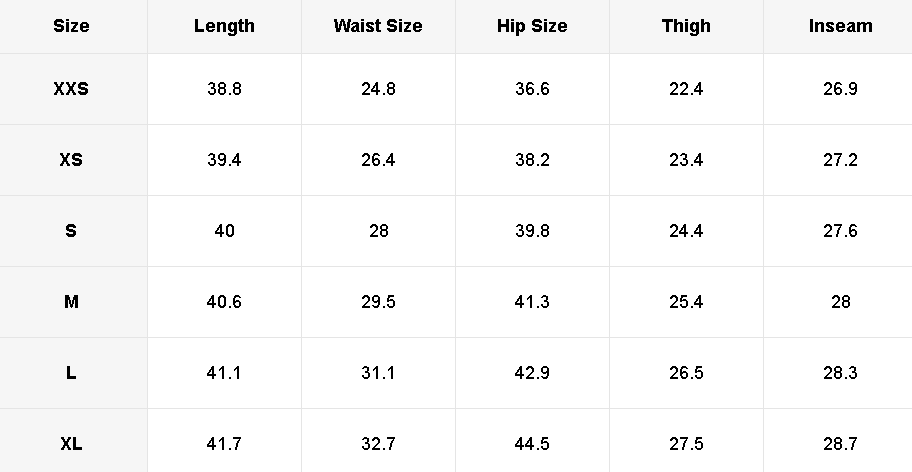Click the XXS size row label
Image resolution: width=912 pixels, height=472 pixels.
coord(71,89)
